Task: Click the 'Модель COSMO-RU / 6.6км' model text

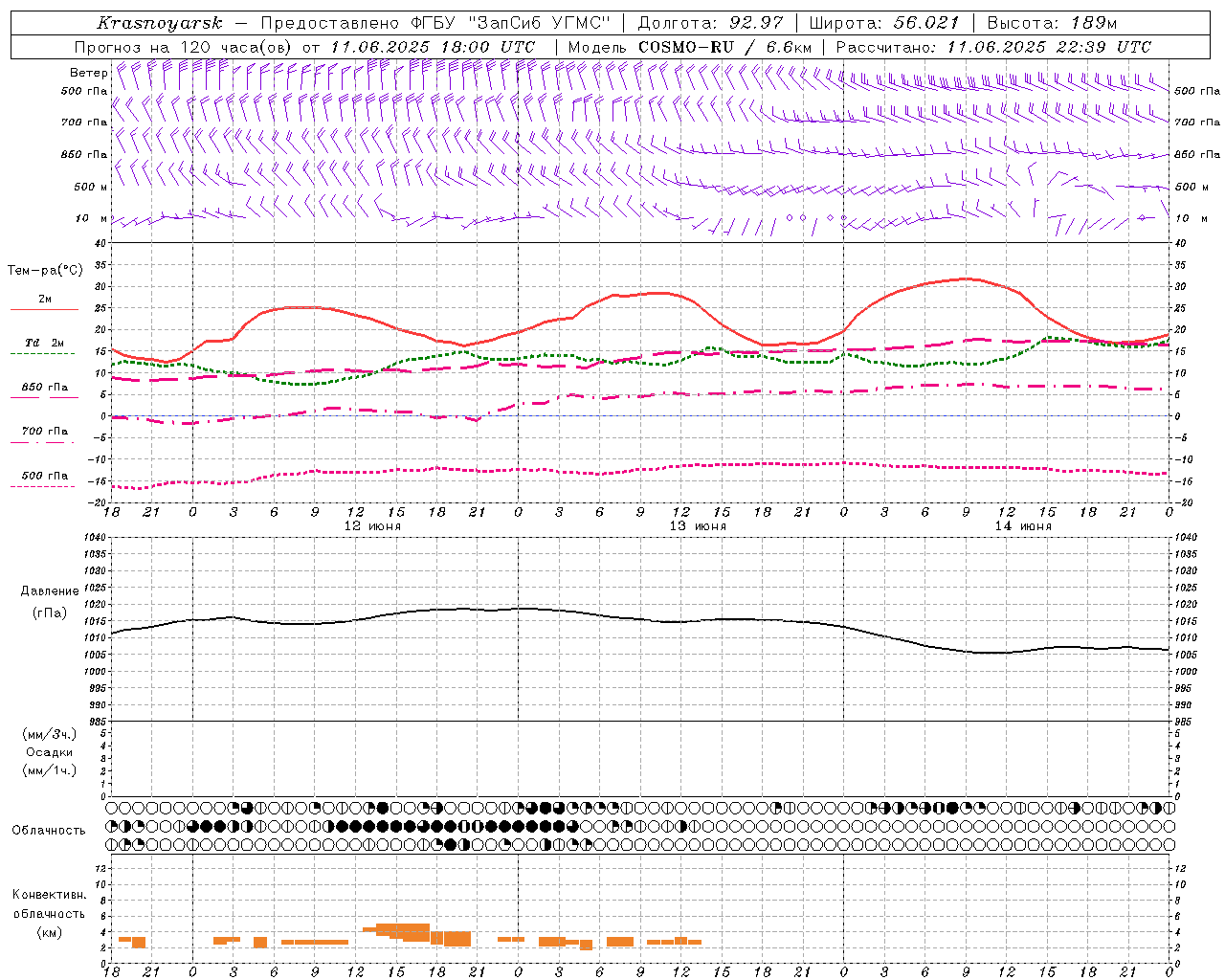Action: pyautogui.click(x=690, y=47)
